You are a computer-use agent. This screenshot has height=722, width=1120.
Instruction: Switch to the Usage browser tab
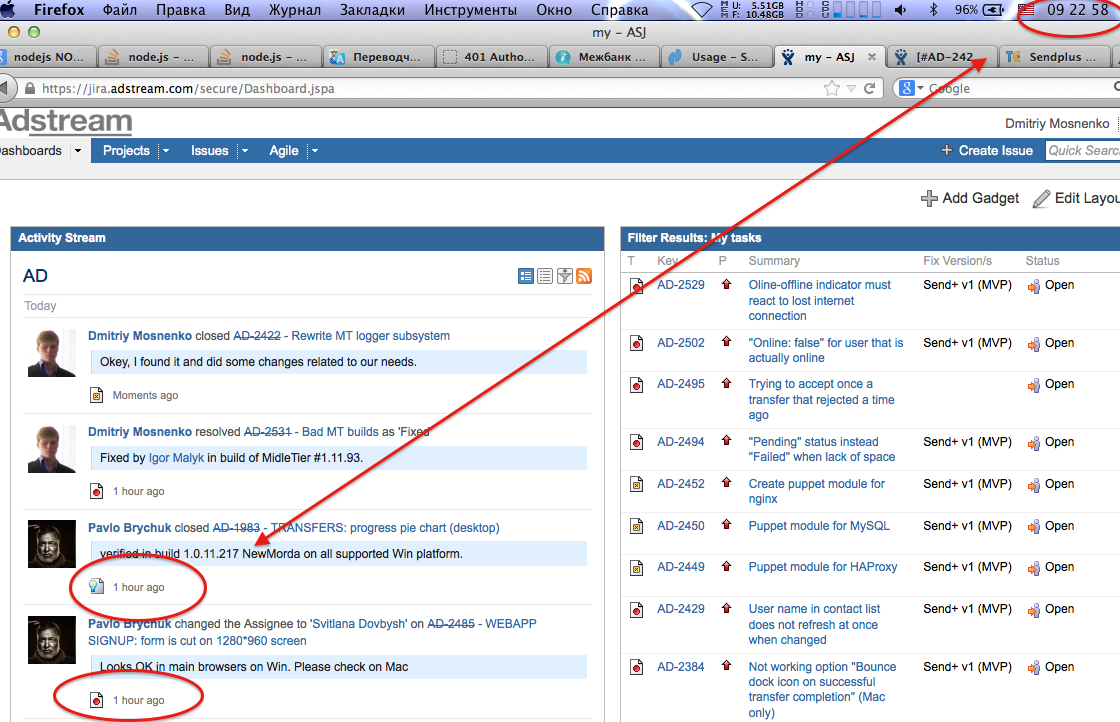click(x=717, y=57)
